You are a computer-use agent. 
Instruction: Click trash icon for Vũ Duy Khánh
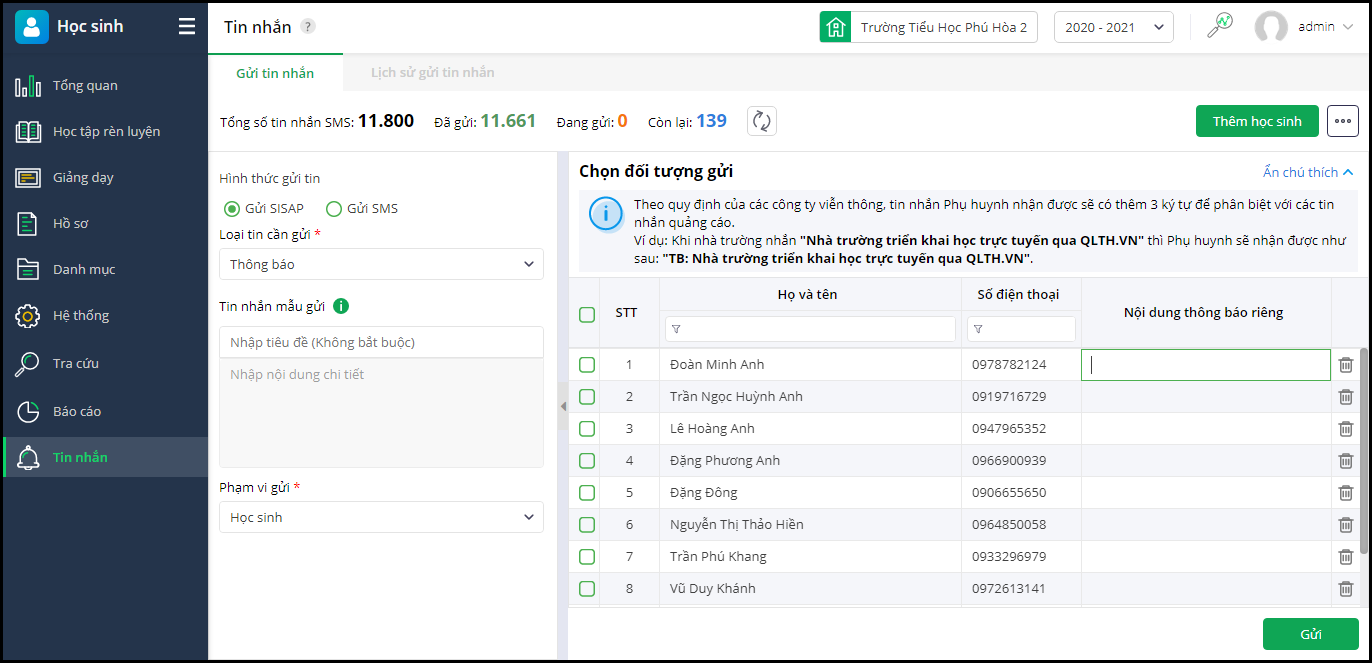pos(1346,589)
